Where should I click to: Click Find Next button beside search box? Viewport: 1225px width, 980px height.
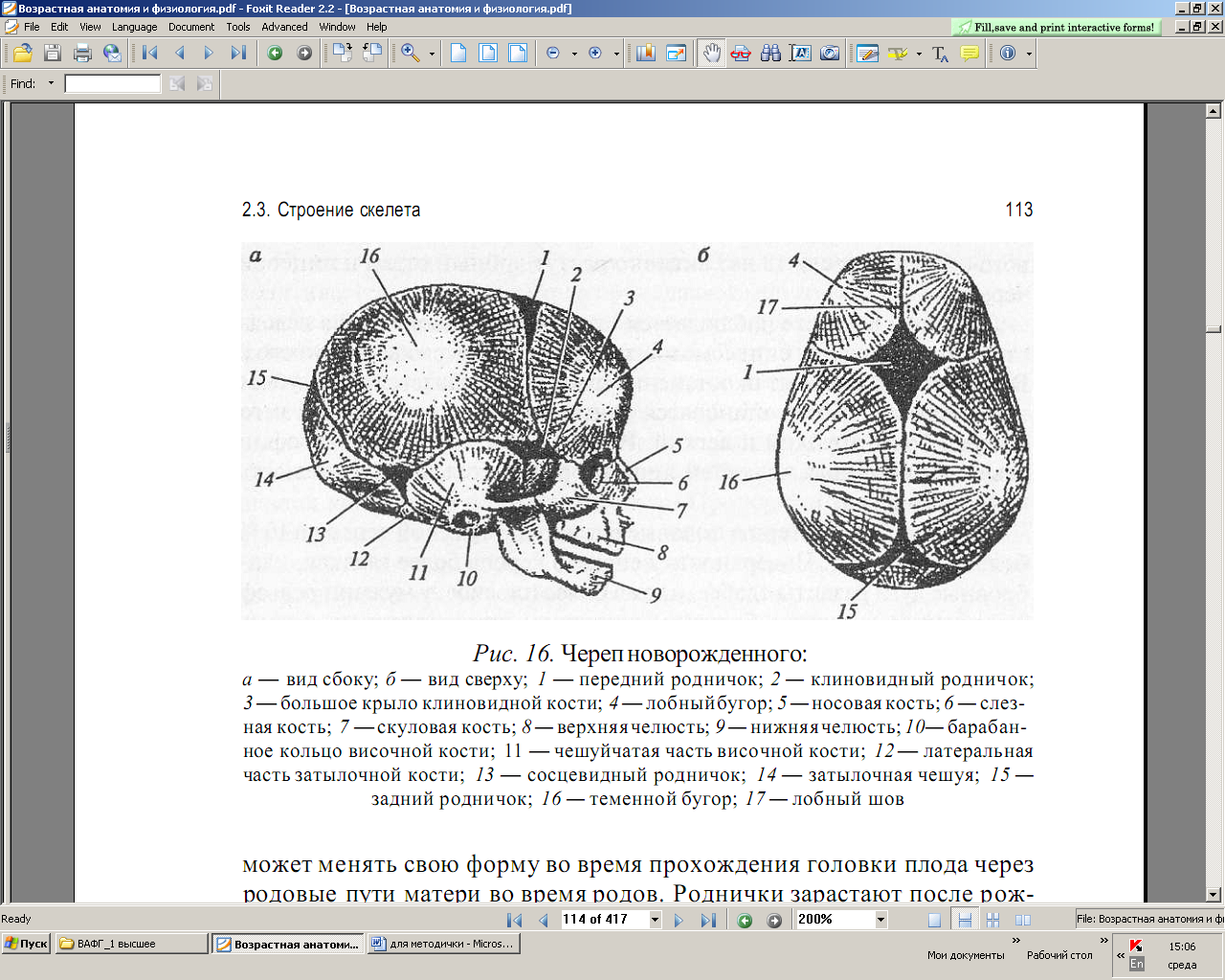[204, 84]
